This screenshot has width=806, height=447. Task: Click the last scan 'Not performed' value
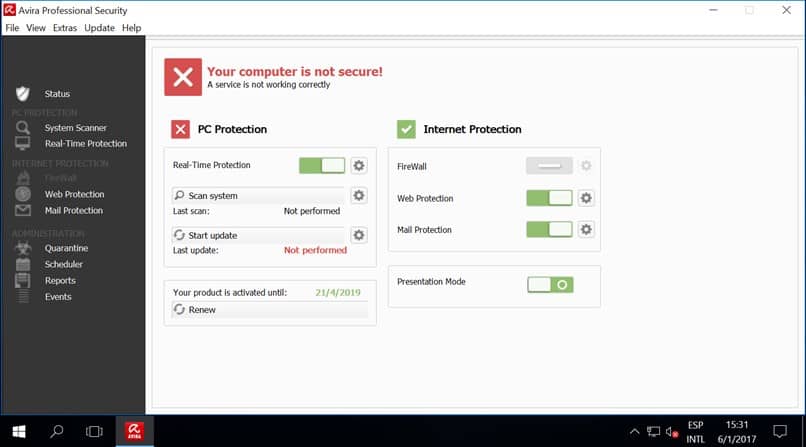[312, 211]
